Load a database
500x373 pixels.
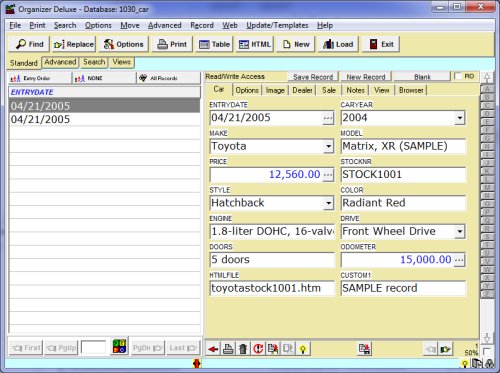pos(338,44)
